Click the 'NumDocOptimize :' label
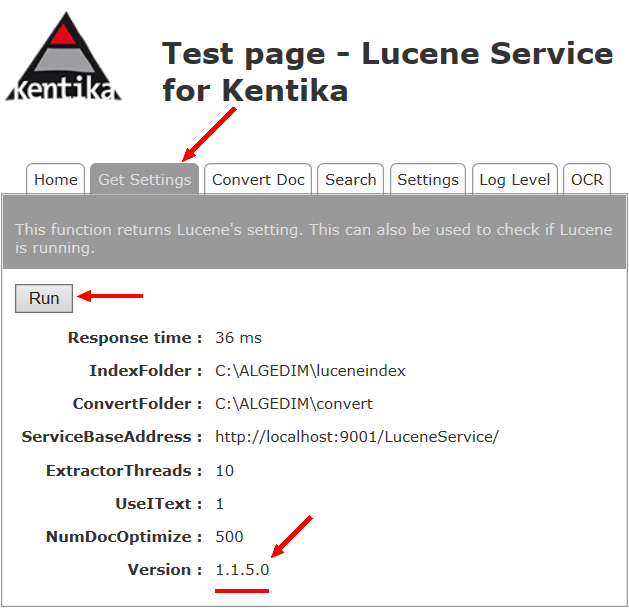 [x=124, y=537]
